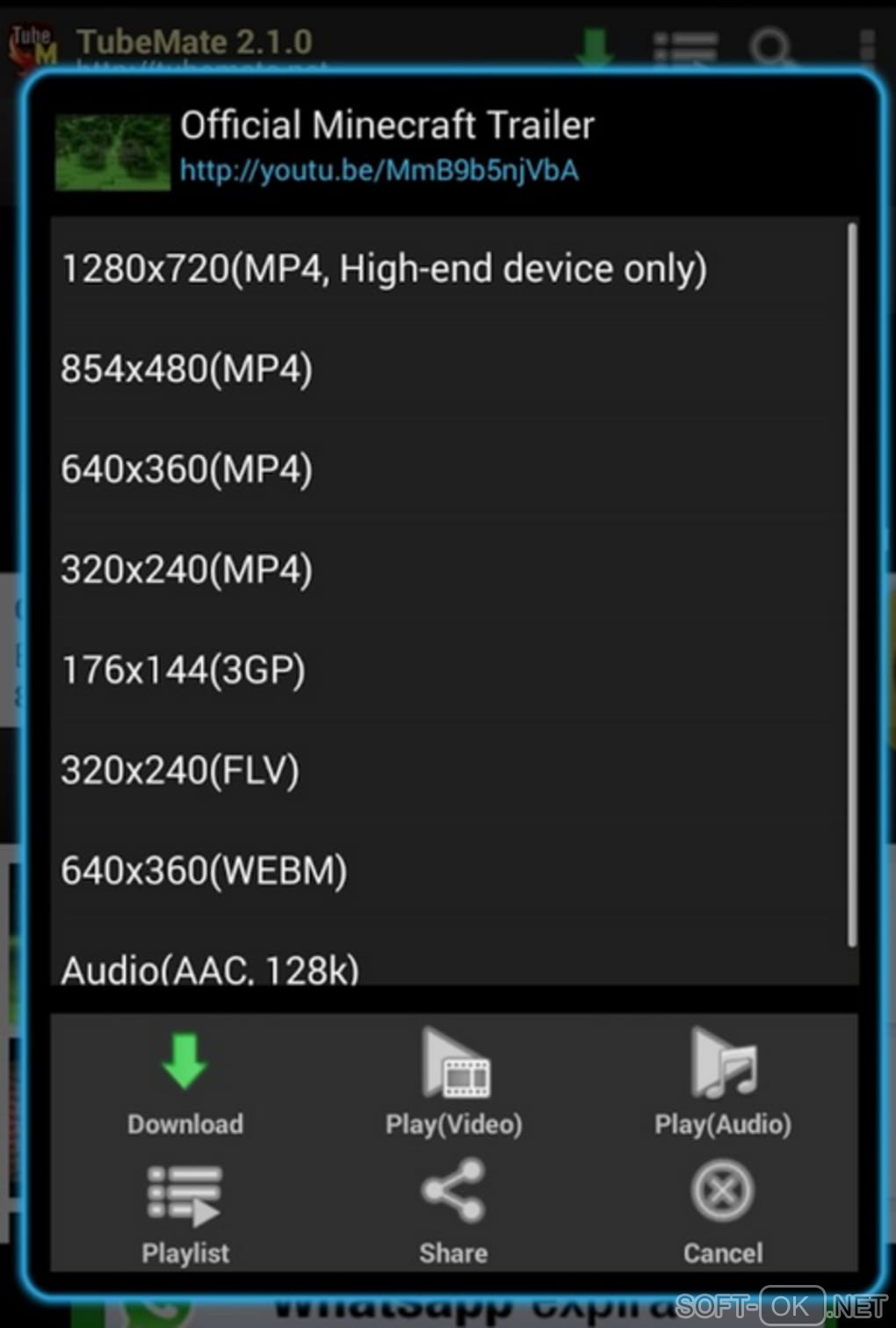
Task: Open the Playlist icon
Action: (x=184, y=1196)
